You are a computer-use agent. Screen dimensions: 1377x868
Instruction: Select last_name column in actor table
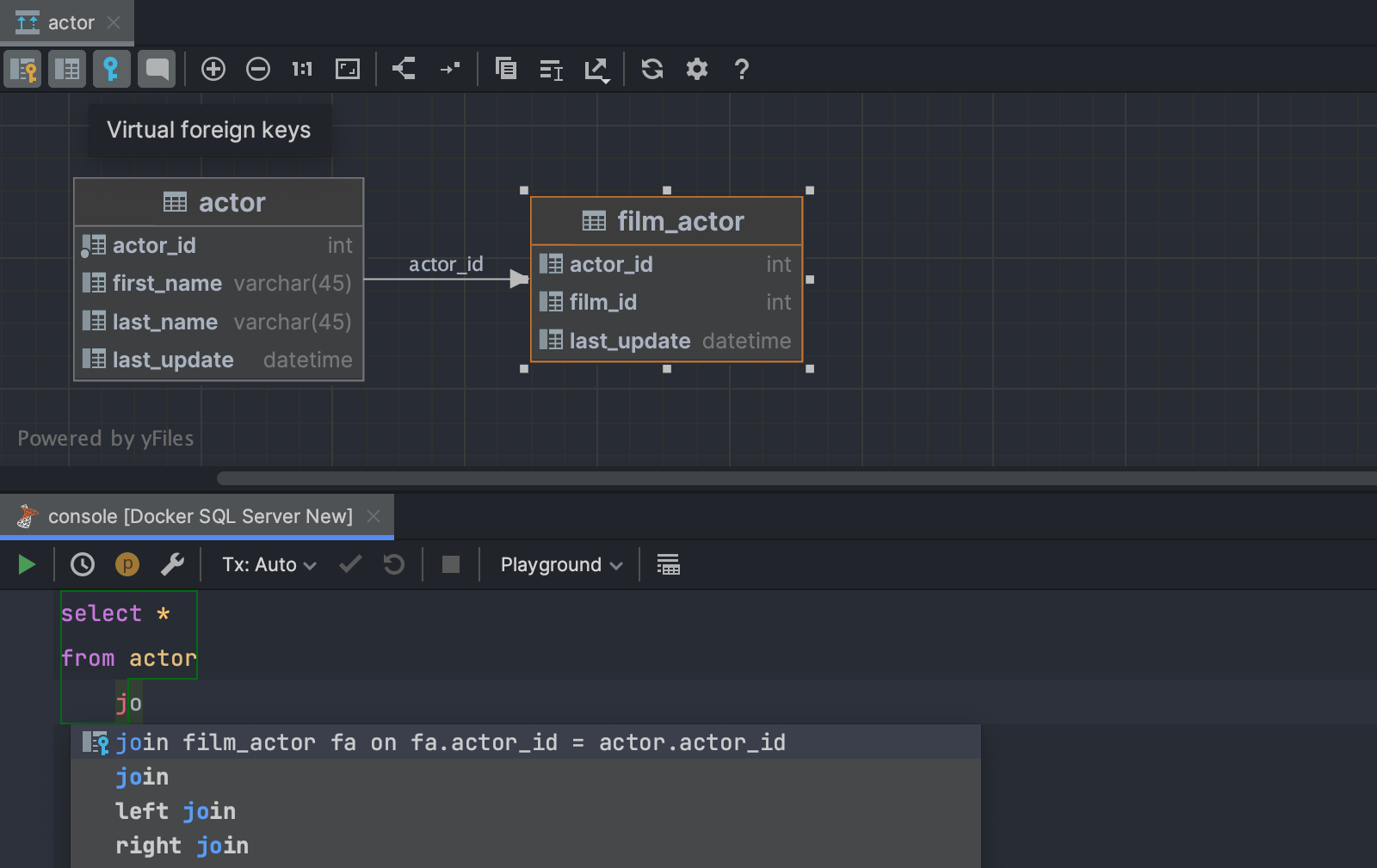(219, 322)
